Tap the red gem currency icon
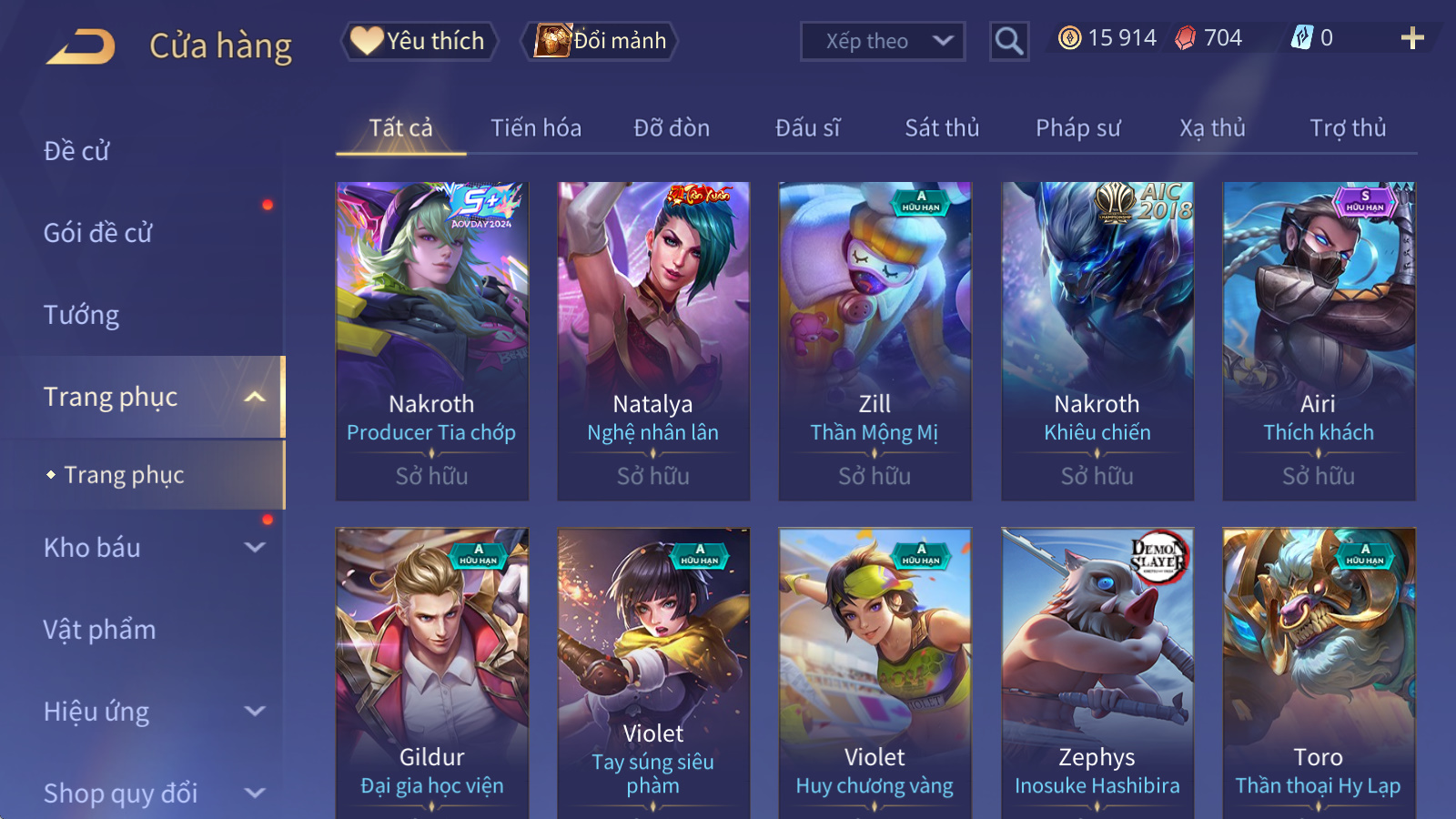Screen dimensions: 1456x819 [x=1185, y=38]
